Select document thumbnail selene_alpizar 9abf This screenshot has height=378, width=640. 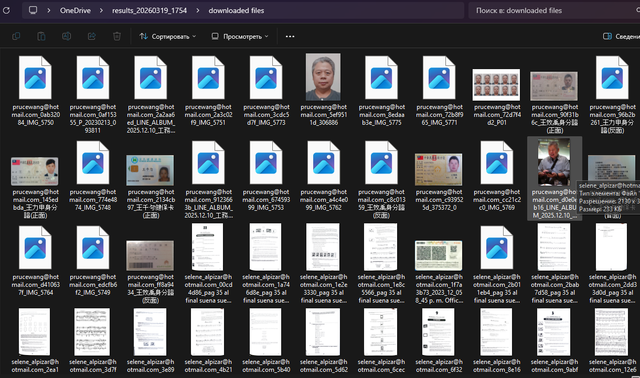coord(554,332)
